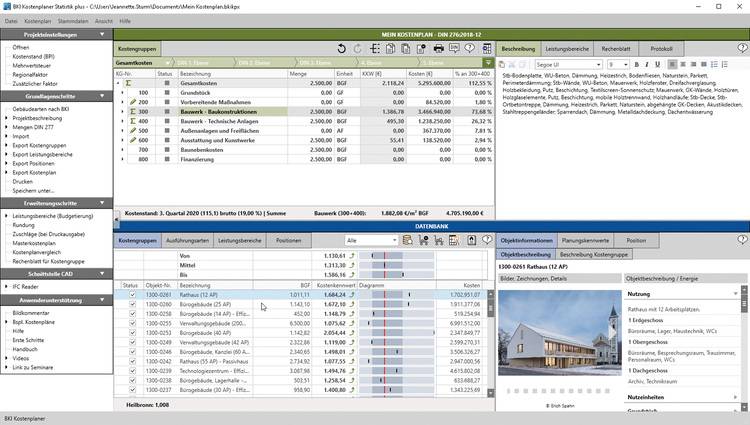Viewport: 750px width, 425px height.
Task: Click diagram bar of Rathaus row
Action: (x=385, y=296)
